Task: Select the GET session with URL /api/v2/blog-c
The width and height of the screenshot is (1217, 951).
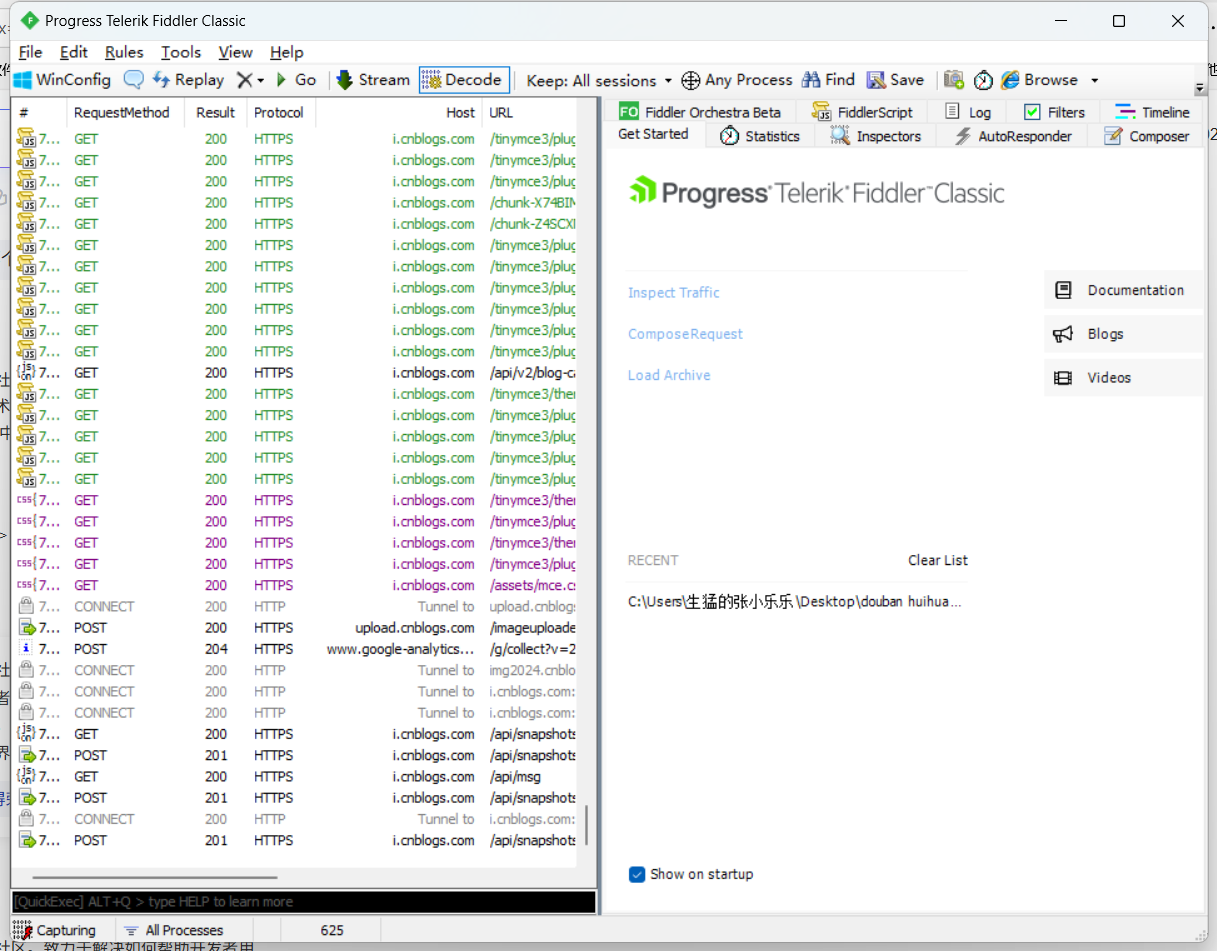Action: (296, 373)
